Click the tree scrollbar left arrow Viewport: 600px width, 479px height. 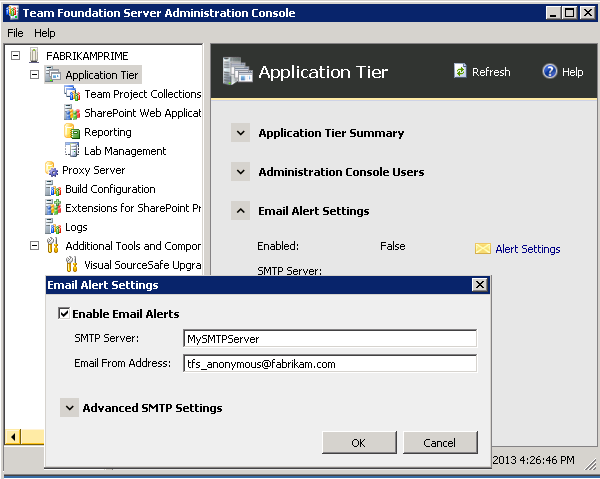point(13,437)
